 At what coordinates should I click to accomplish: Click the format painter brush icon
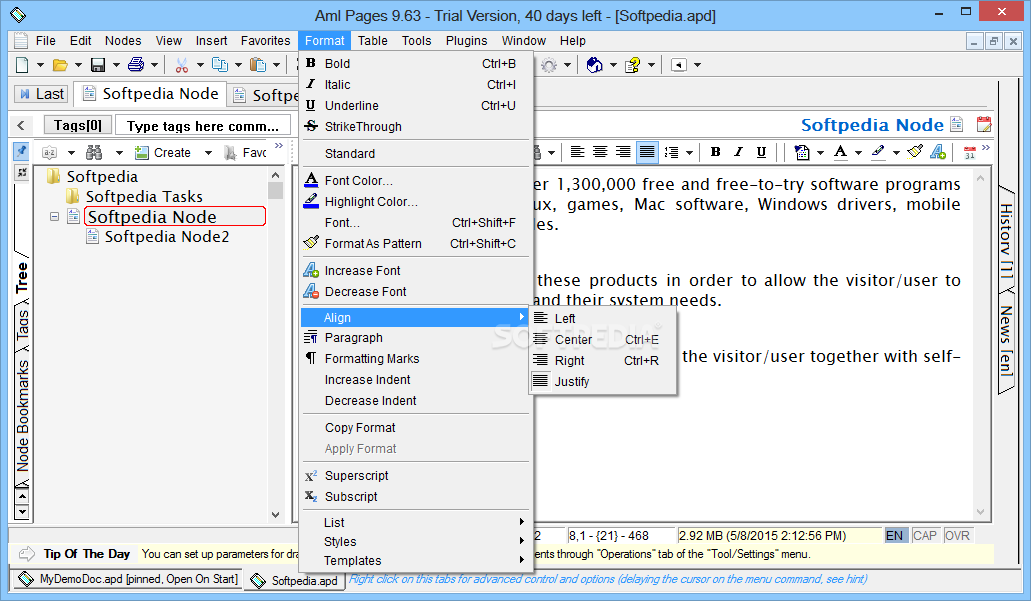(915, 152)
